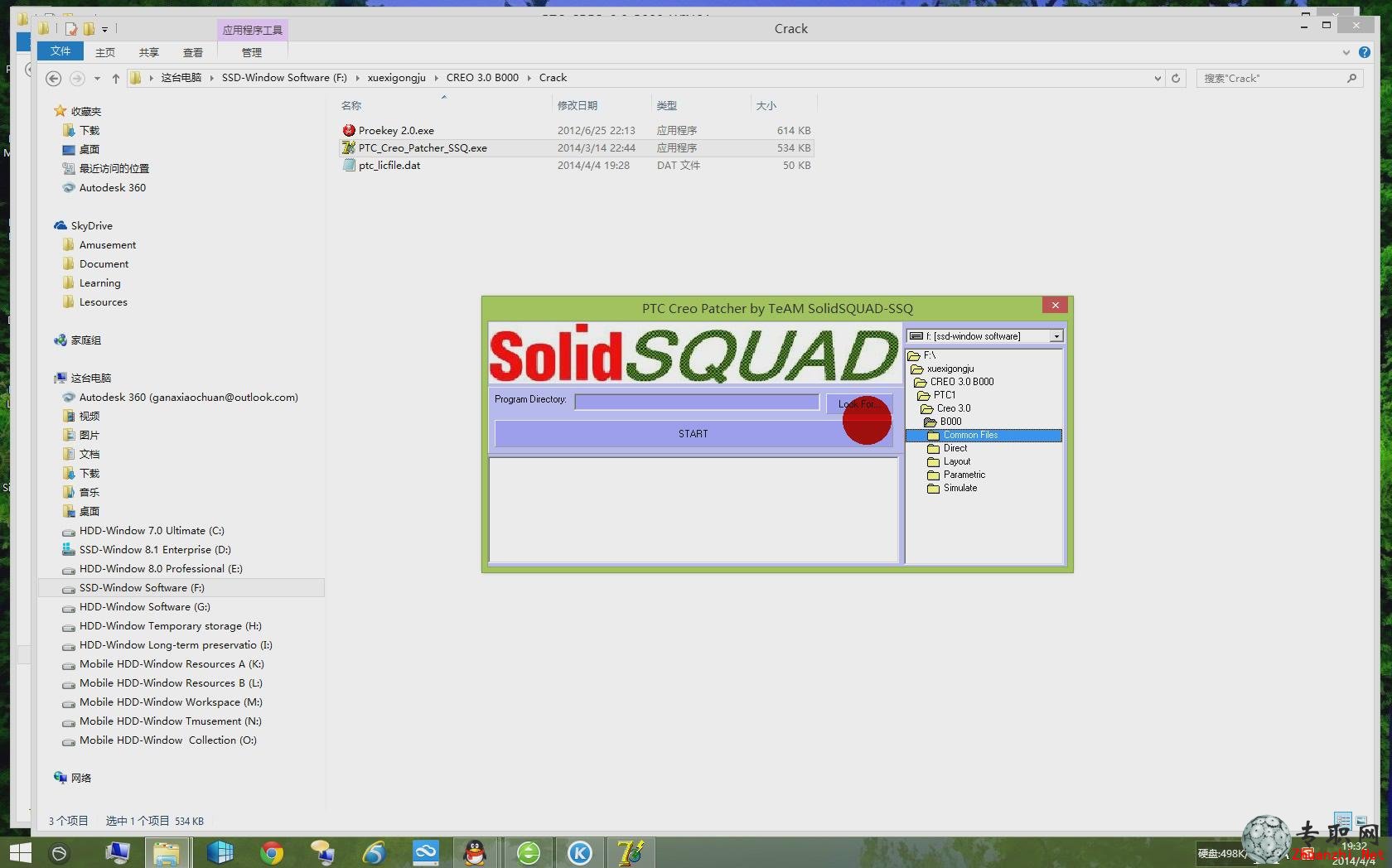The height and width of the screenshot is (868, 1392).
Task: Open the cloud drive taskbar icon
Action: click(425, 852)
